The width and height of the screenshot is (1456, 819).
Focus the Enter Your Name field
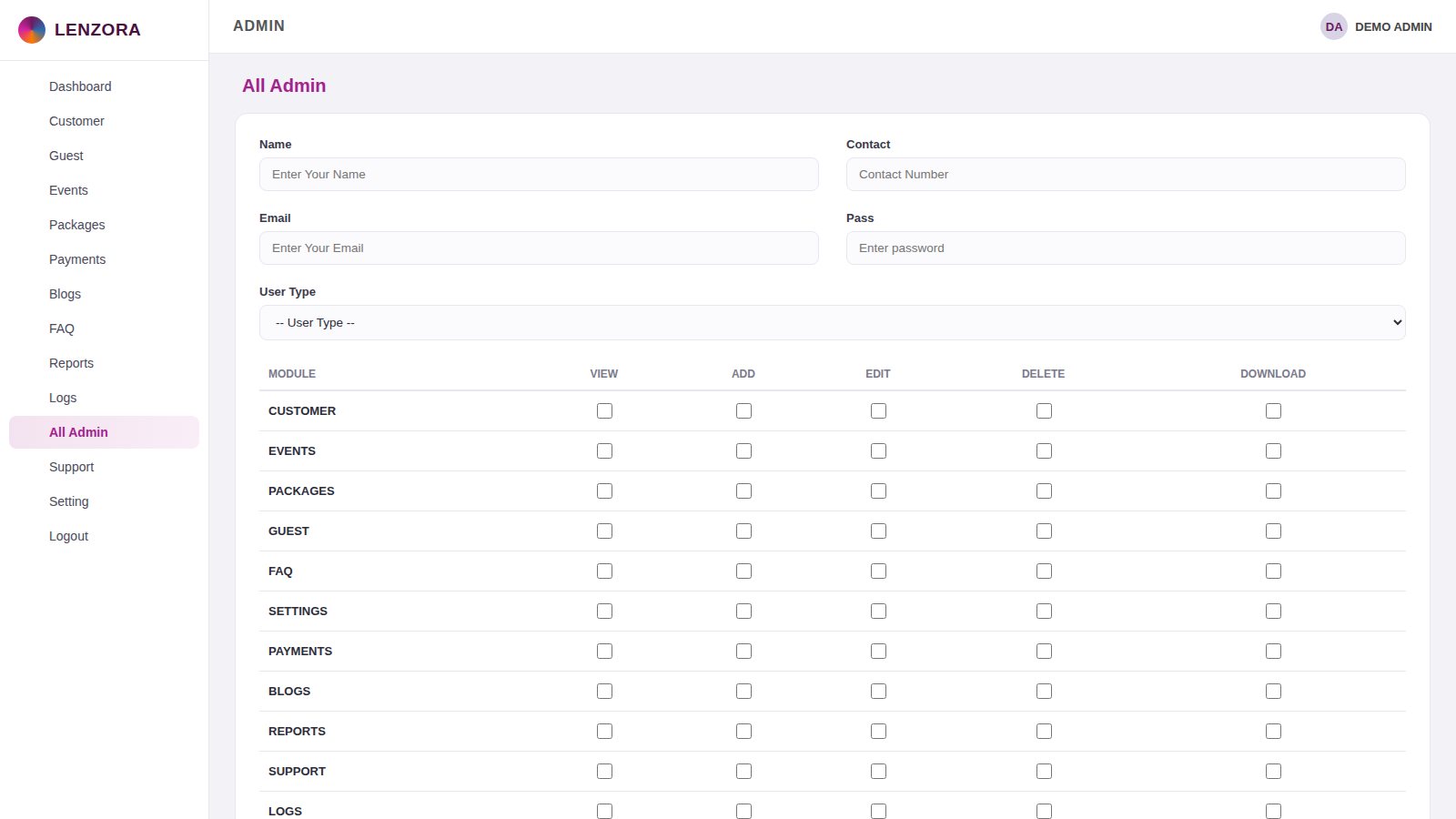pyautogui.click(x=539, y=175)
